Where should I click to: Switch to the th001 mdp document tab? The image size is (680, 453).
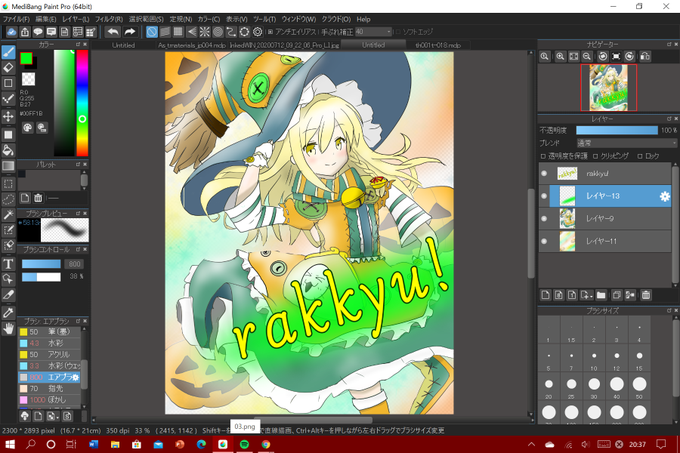tap(438, 45)
